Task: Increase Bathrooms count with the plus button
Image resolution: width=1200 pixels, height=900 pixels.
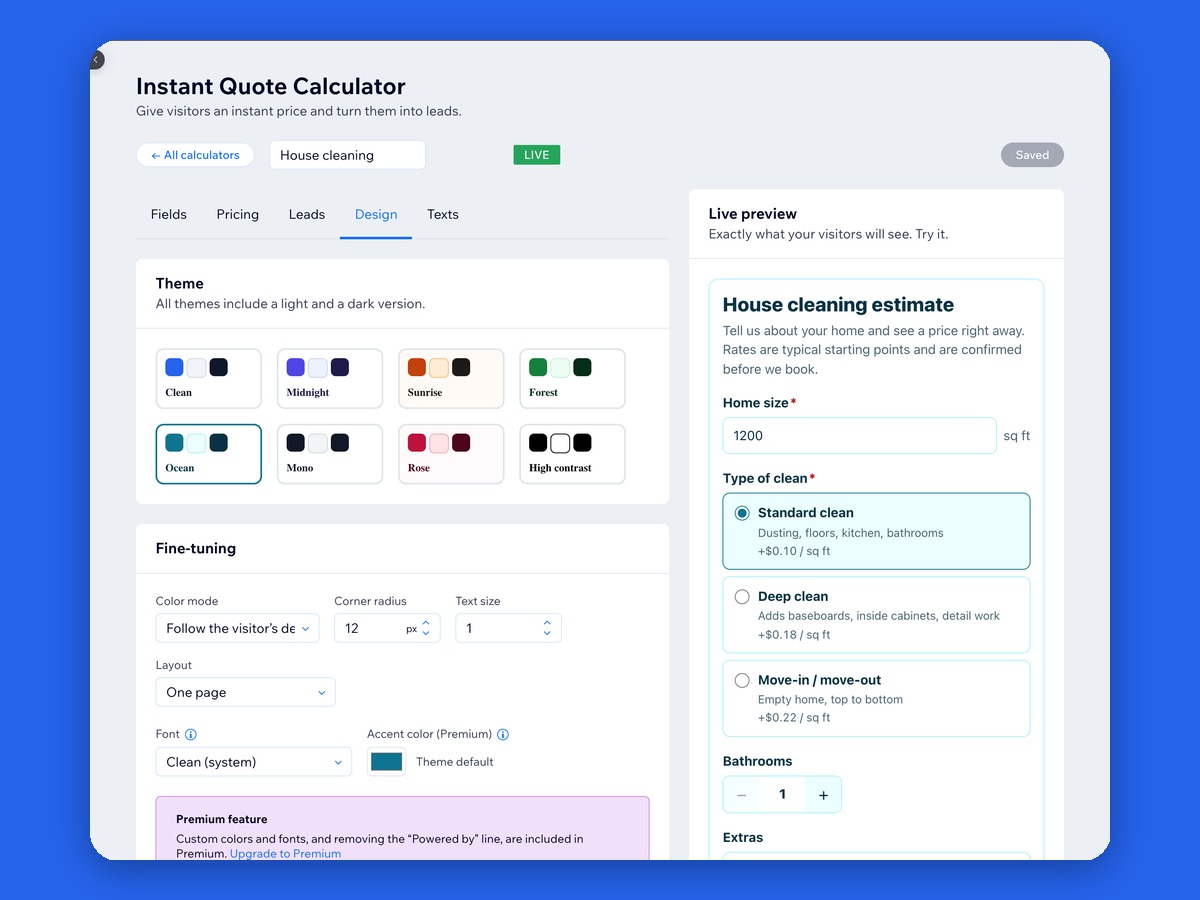Action: pos(823,795)
